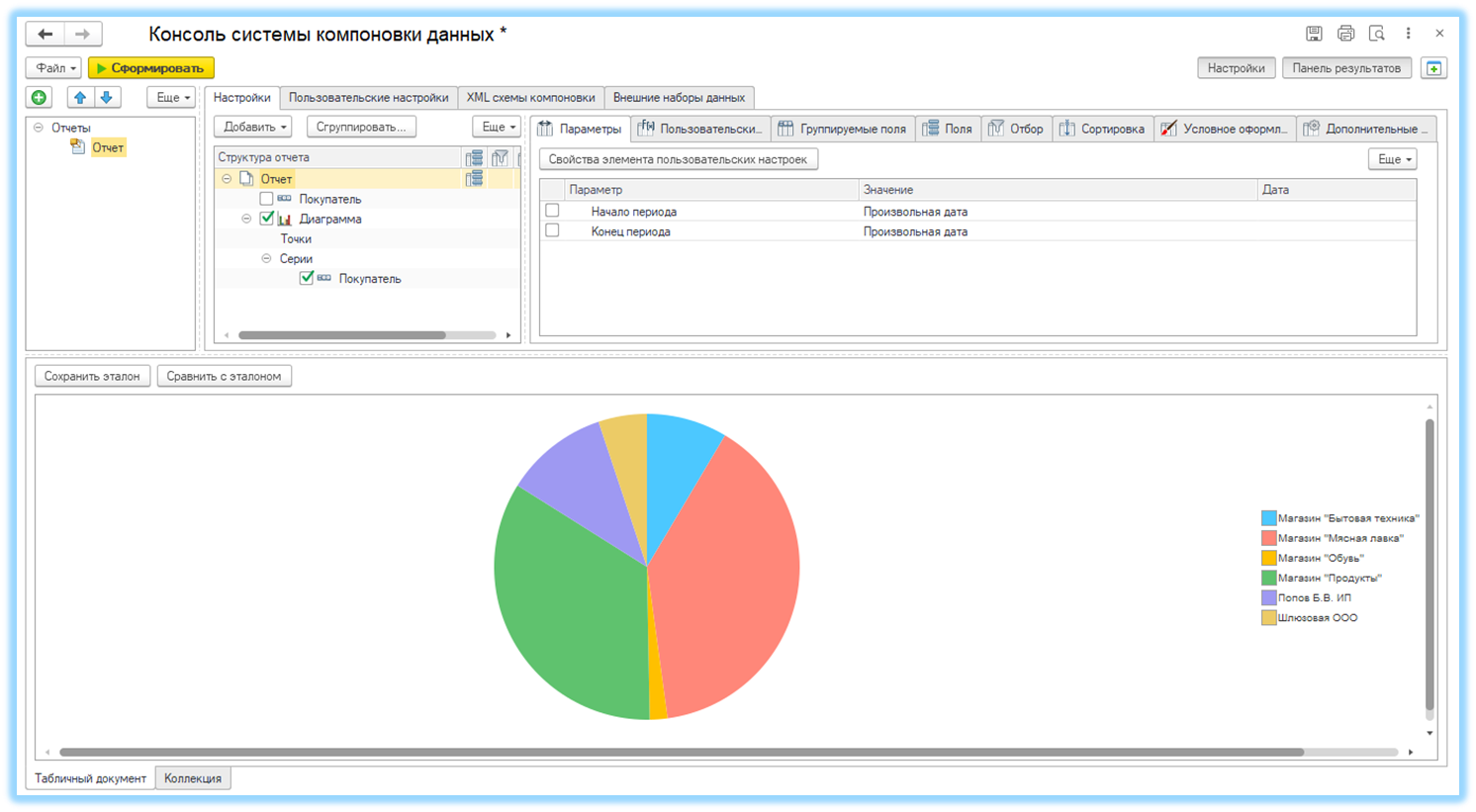Click the printer icon in title bar
The height and width of the screenshot is (812, 1476).
[1345, 34]
